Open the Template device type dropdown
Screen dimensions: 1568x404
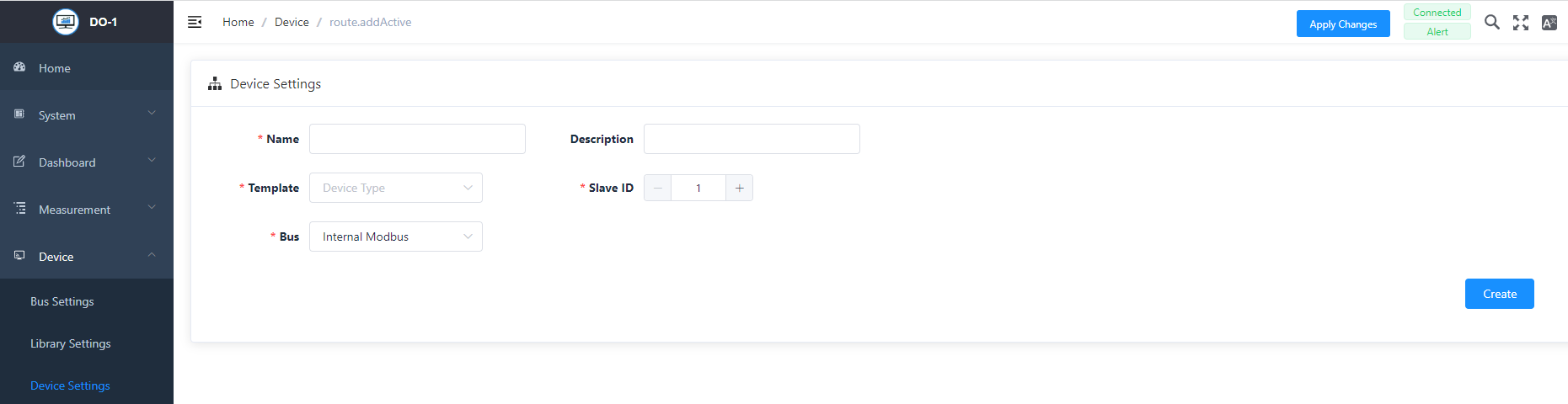[x=395, y=188]
